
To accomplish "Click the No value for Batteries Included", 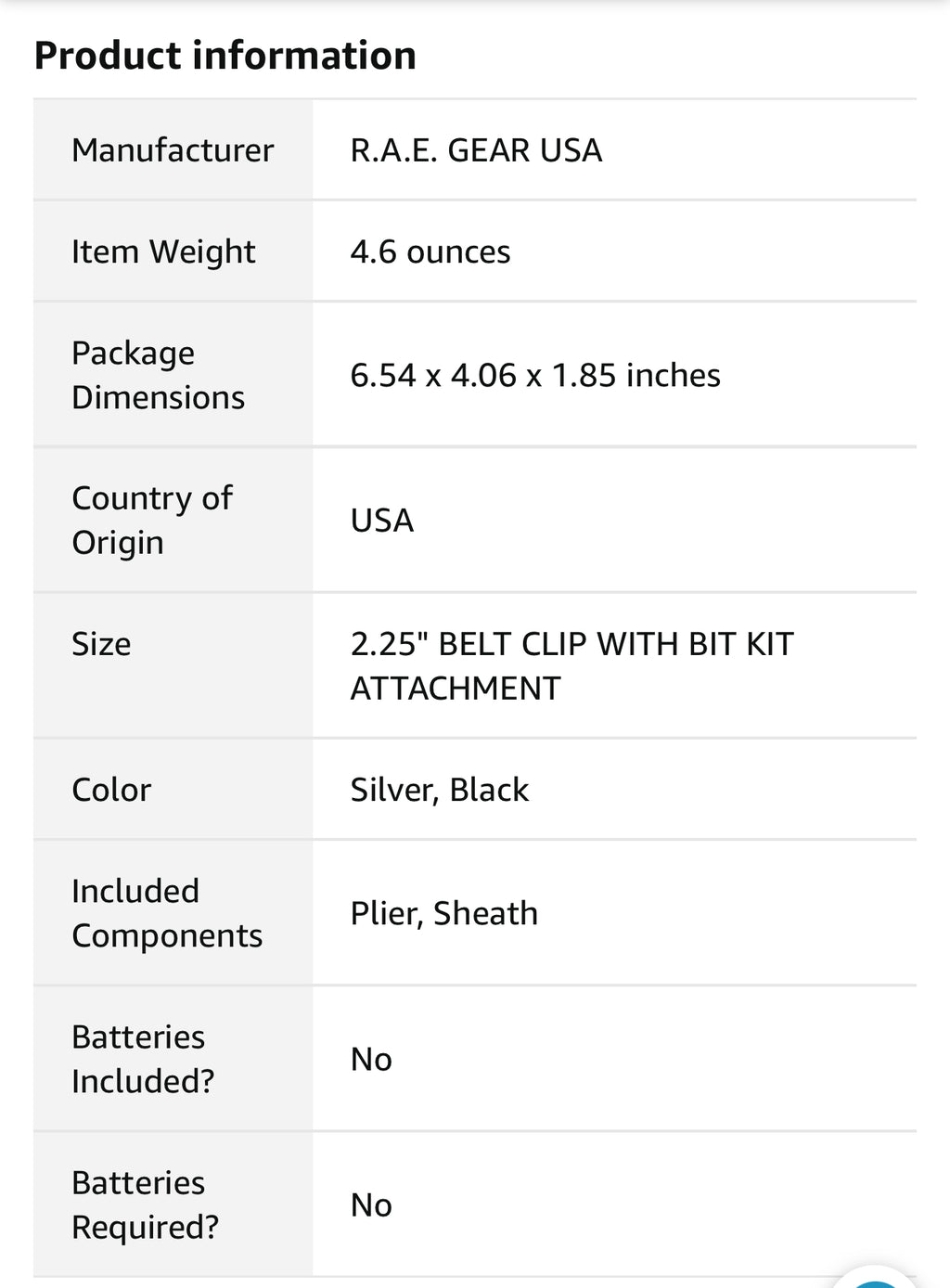I will [x=371, y=1059].
